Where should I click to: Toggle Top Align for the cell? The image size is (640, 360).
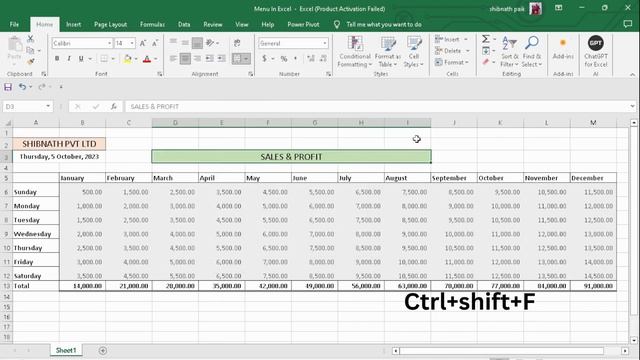173,42
